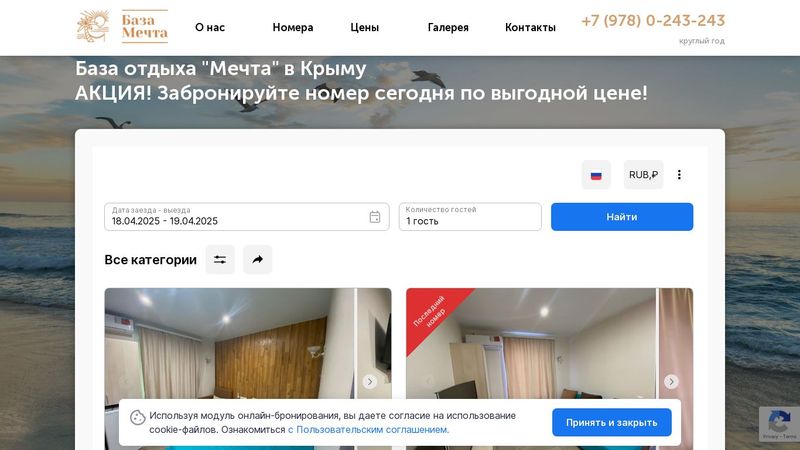Click the Найти search button
This screenshot has height=450, width=800.
pyautogui.click(x=622, y=217)
